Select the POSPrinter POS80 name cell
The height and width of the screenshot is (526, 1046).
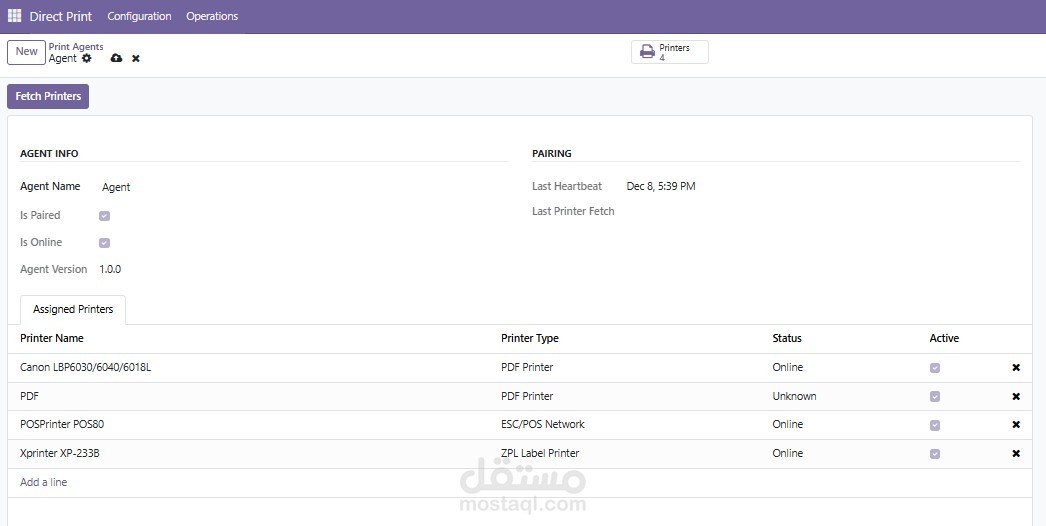[62, 425]
